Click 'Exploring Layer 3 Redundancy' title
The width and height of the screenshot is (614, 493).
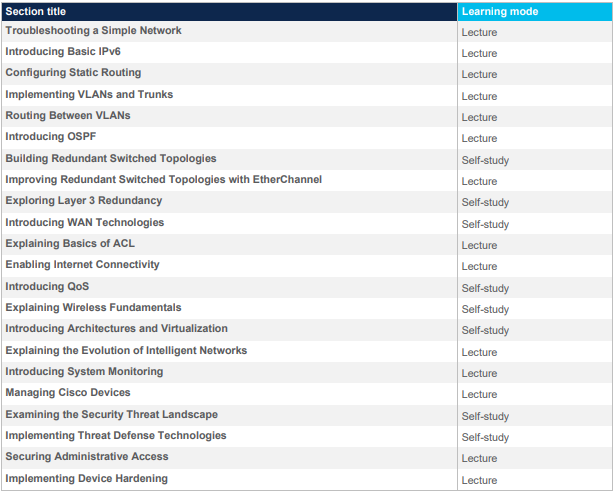[x=84, y=201]
